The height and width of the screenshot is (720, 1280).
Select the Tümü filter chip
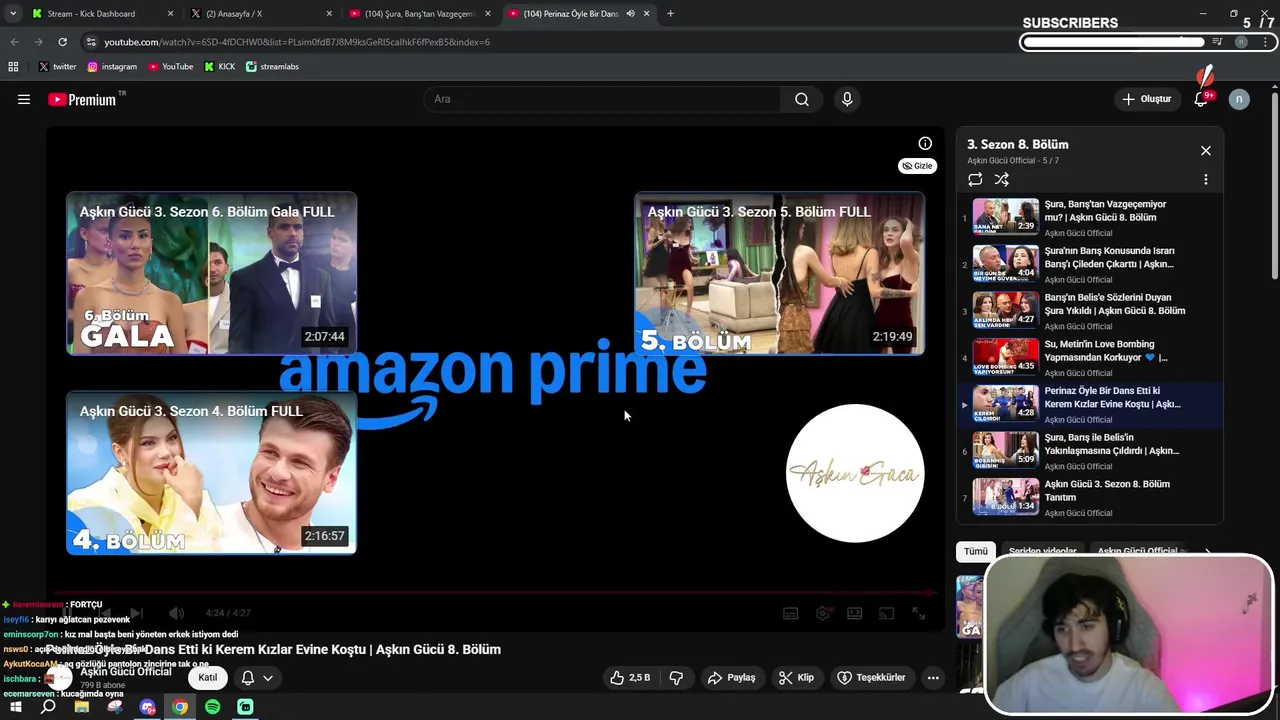coord(975,551)
